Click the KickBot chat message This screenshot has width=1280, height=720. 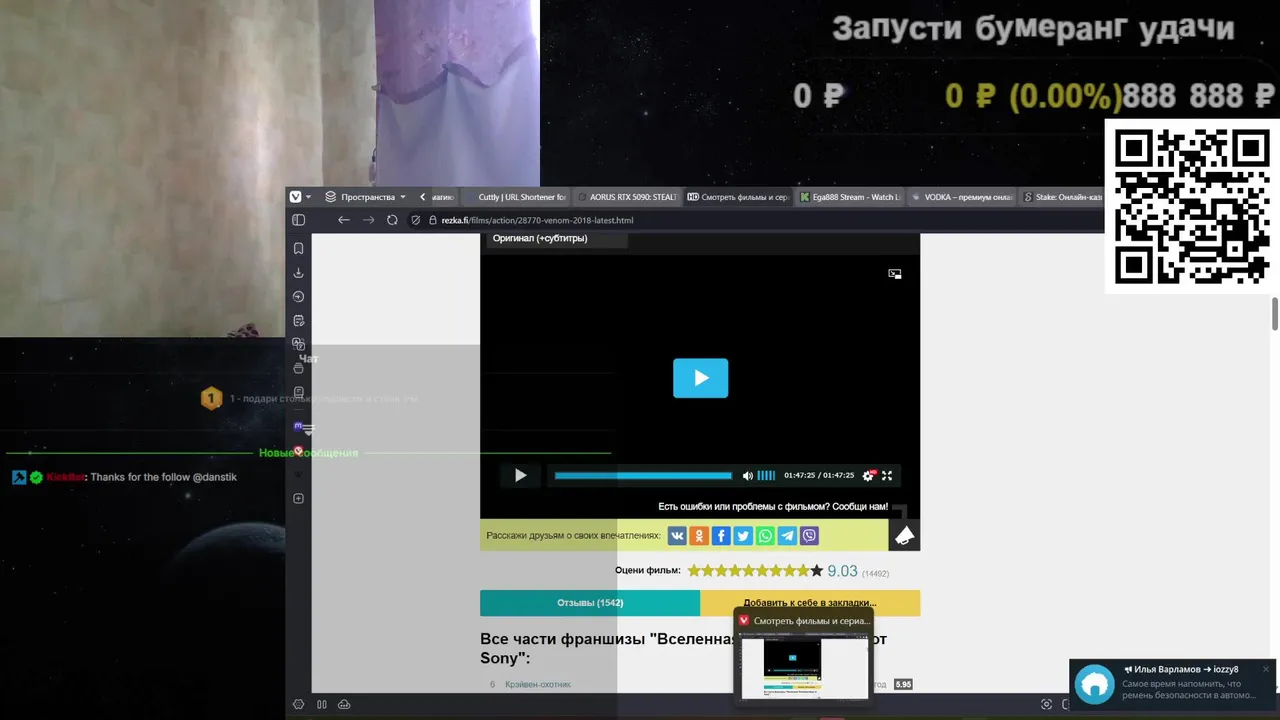(124, 478)
